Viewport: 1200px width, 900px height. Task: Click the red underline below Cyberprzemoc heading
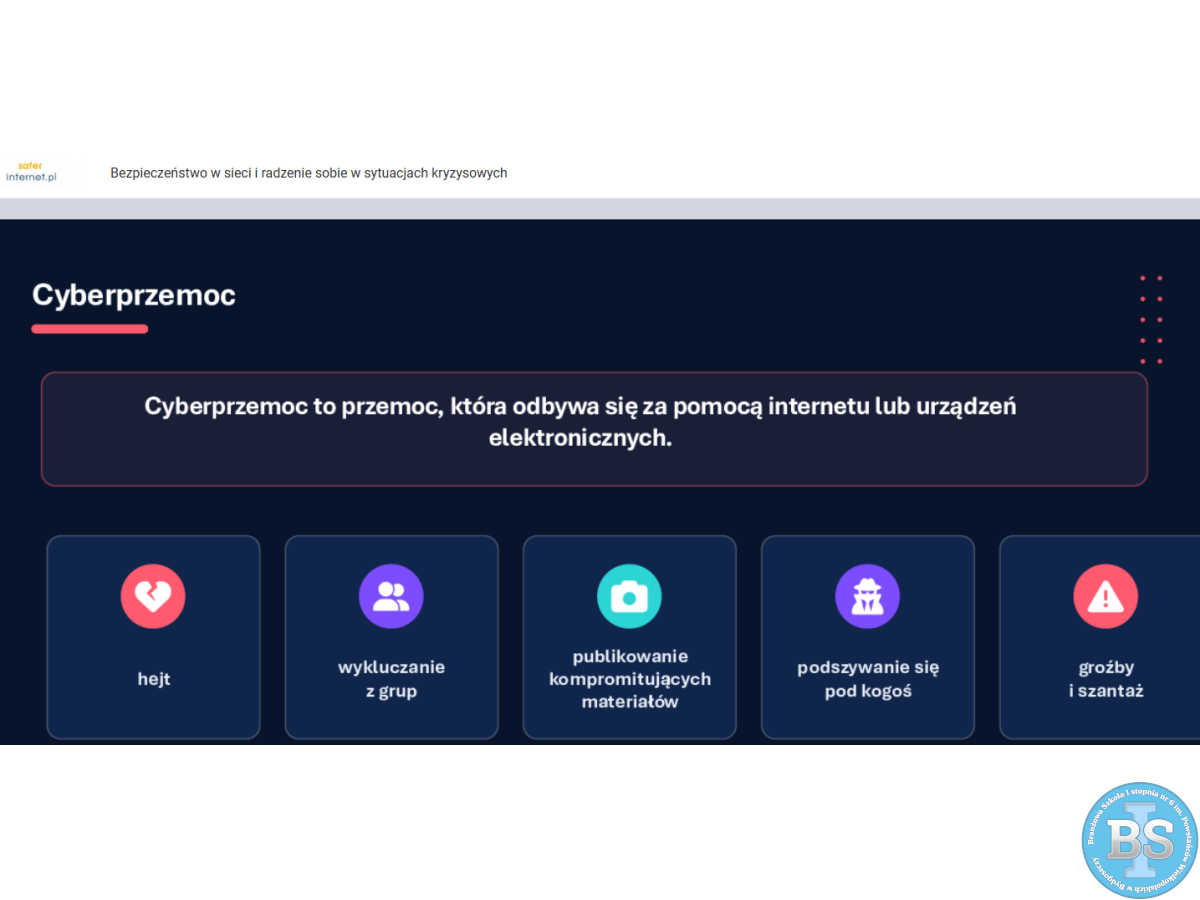click(90, 329)
